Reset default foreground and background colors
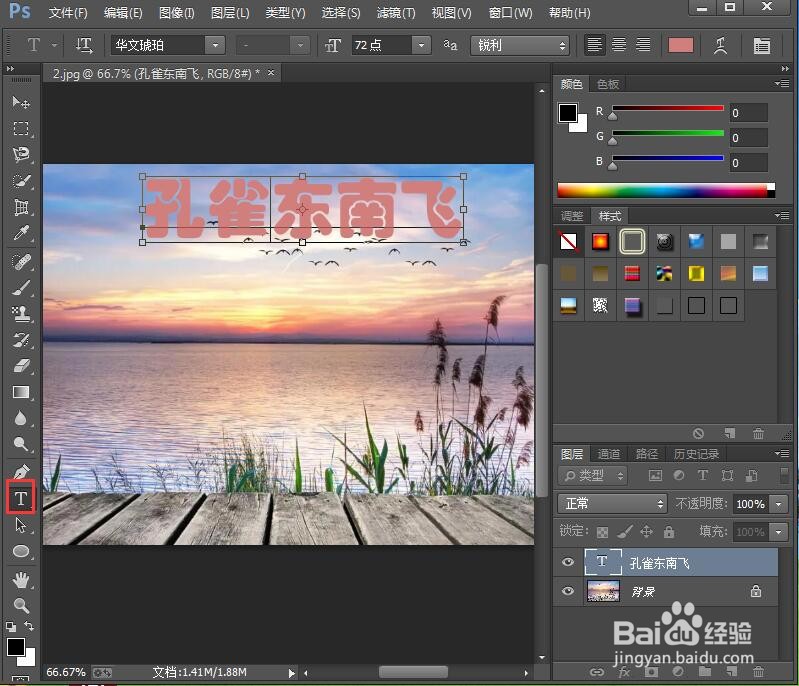The height and width of the screenshot is (686, 799). 11,626
